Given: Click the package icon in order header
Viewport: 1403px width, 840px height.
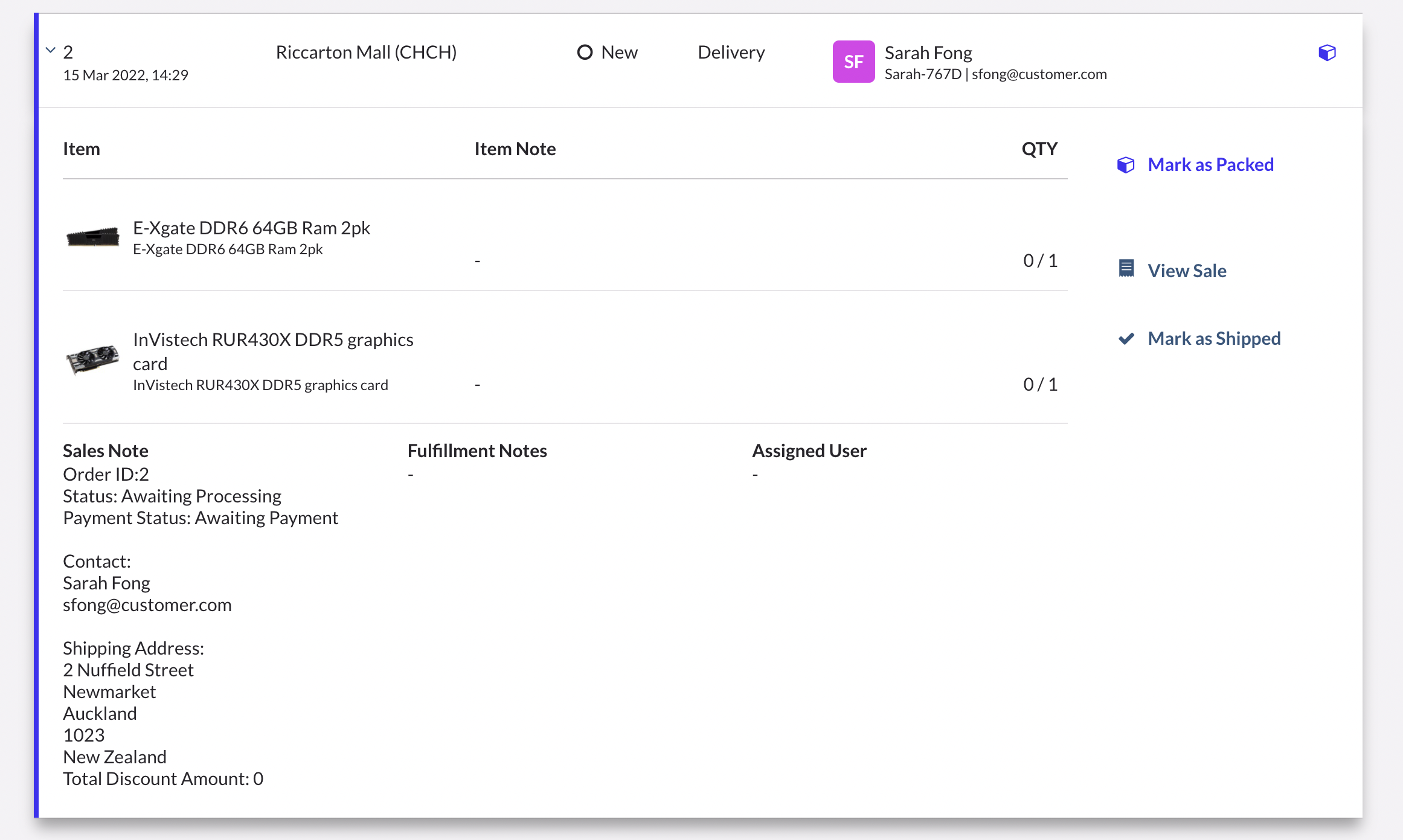Looking at the screenshot, I should point(1327,53).
